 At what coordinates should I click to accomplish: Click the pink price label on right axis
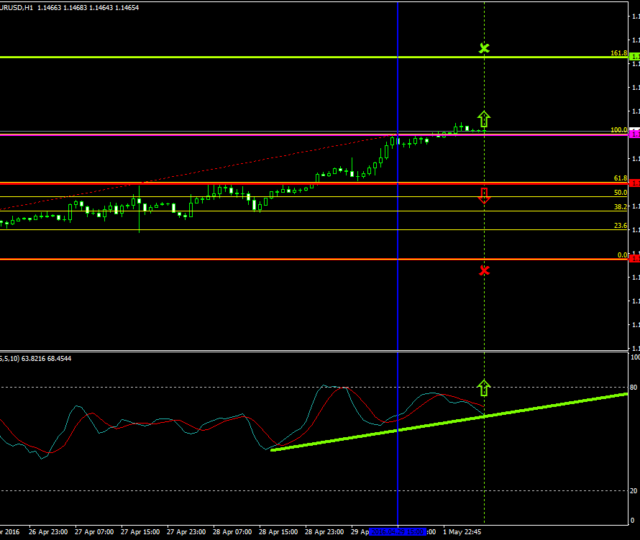(x=634, y=133)
